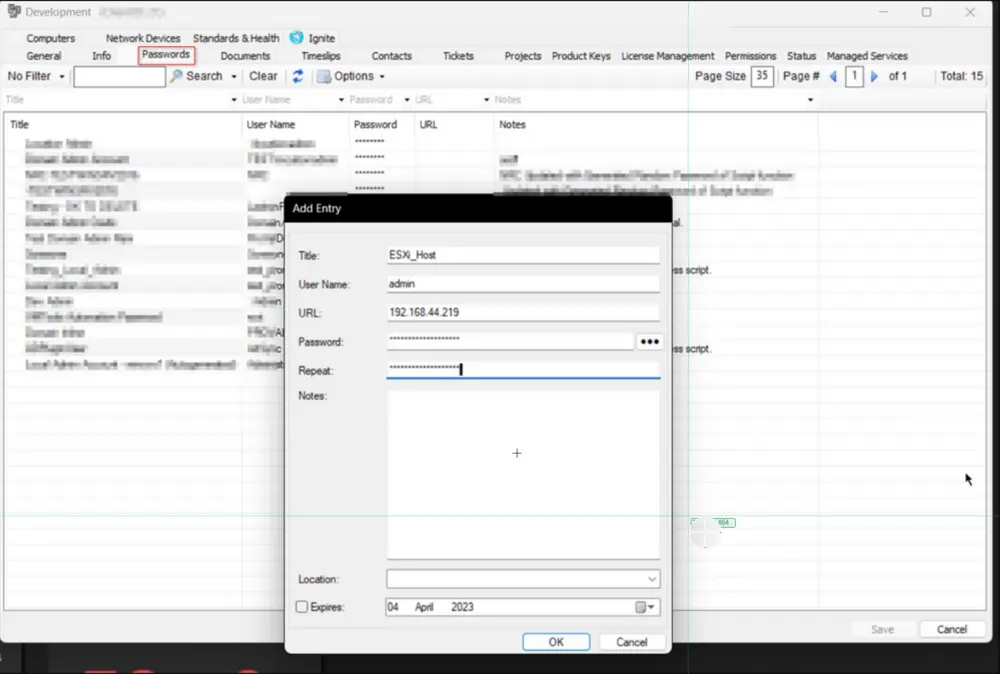Image resolution: width=1000 pixels, height=674 pixels.
Task: Click the Password input field
Action: tap(510, 341)
